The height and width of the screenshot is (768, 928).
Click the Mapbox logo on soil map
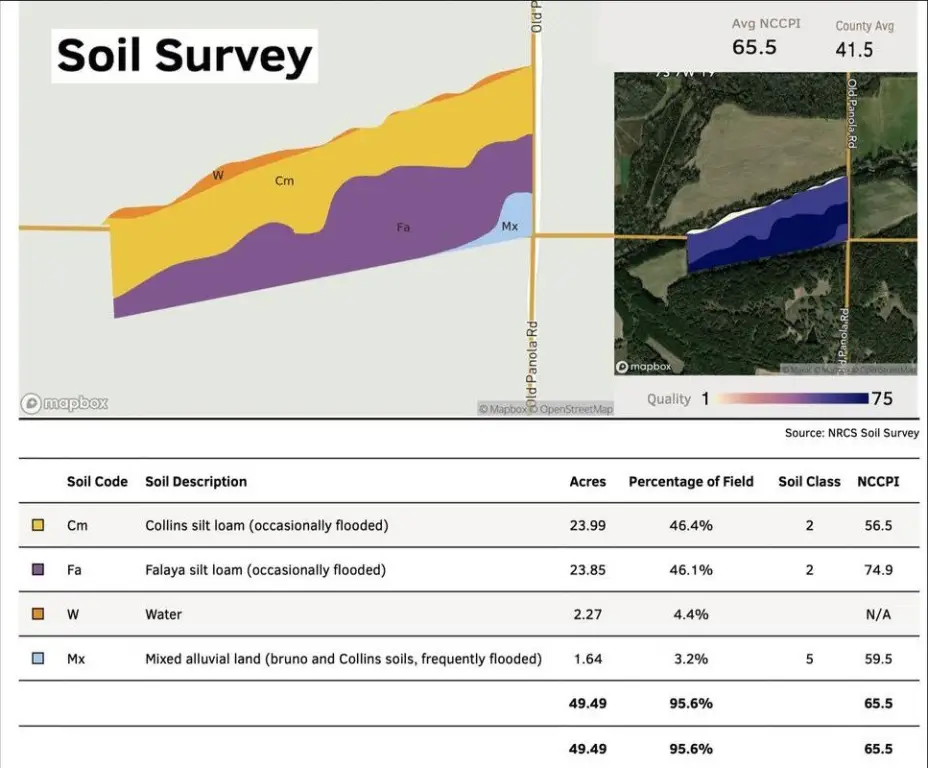(x=65, y=404)
